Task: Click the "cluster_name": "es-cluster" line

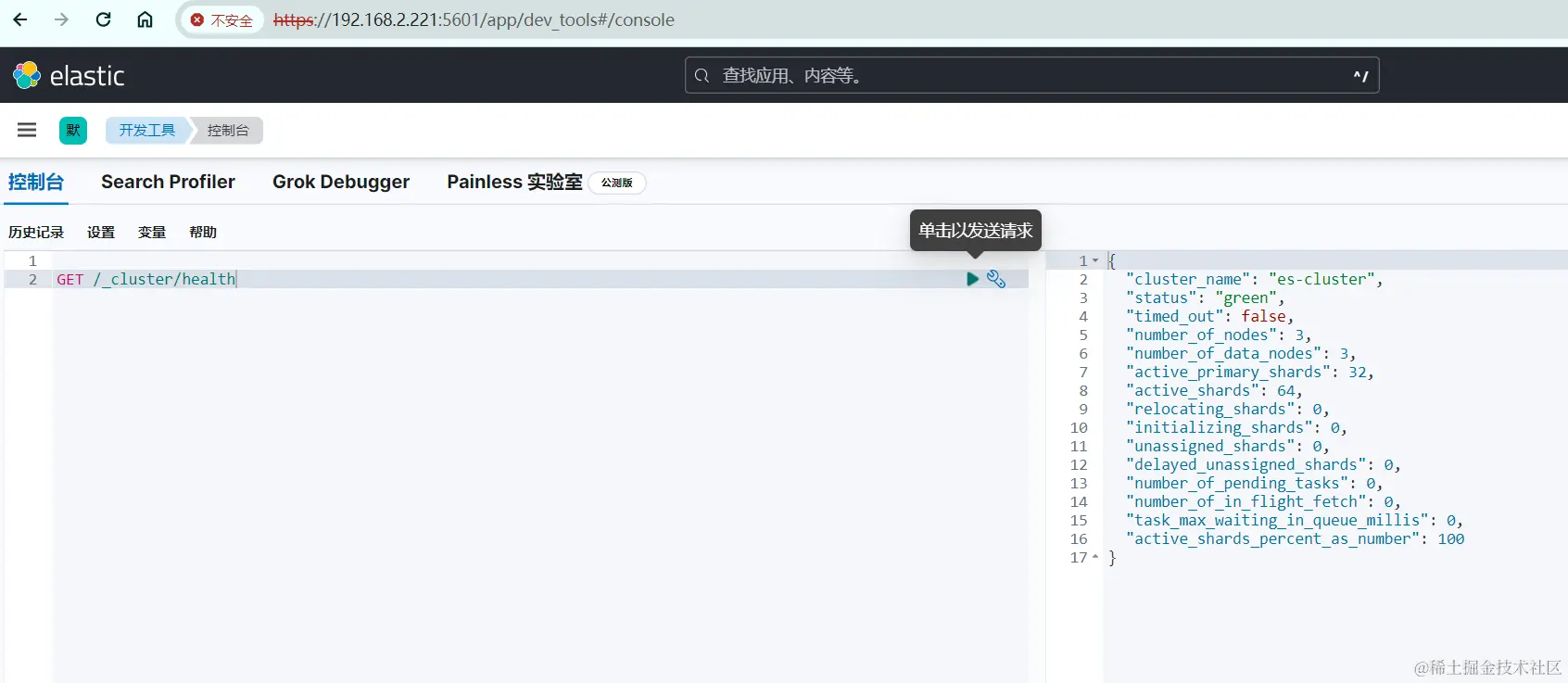Action: point(1254,279)
